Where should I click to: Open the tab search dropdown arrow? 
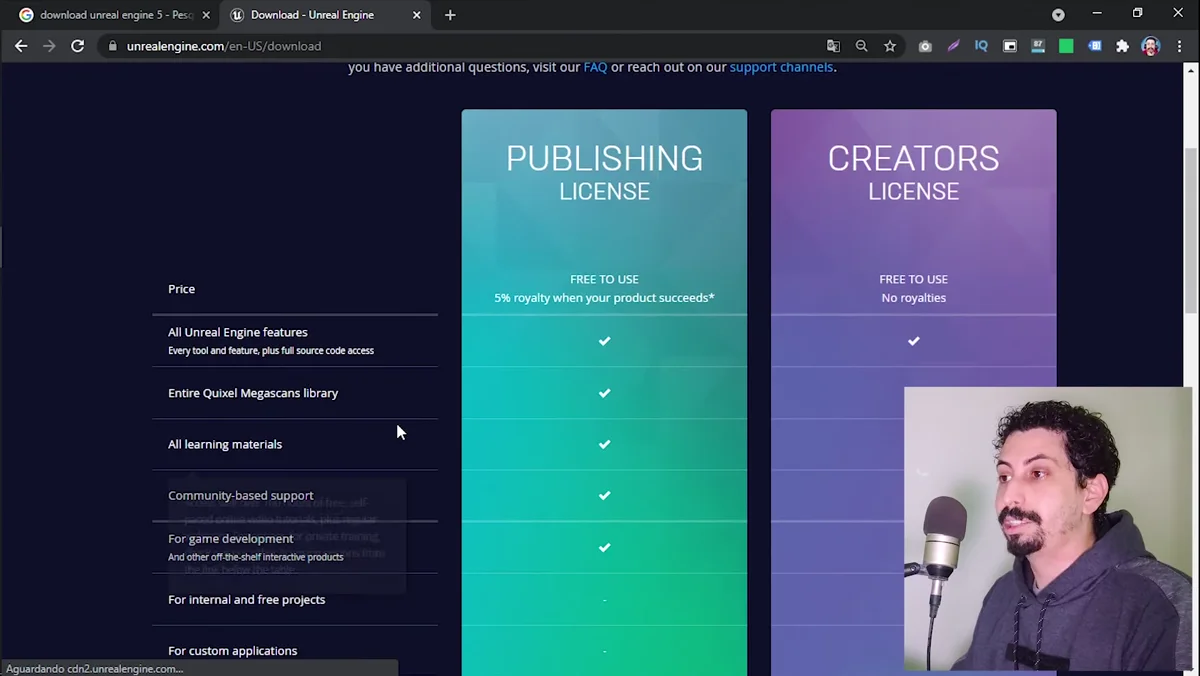tap(1058, 15)
